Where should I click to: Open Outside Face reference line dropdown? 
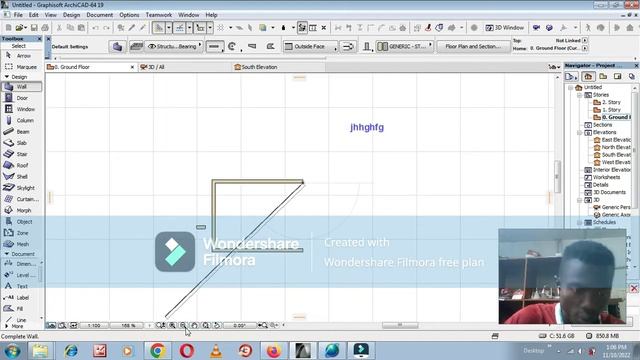pyautogui.click(x=311, y=47)
